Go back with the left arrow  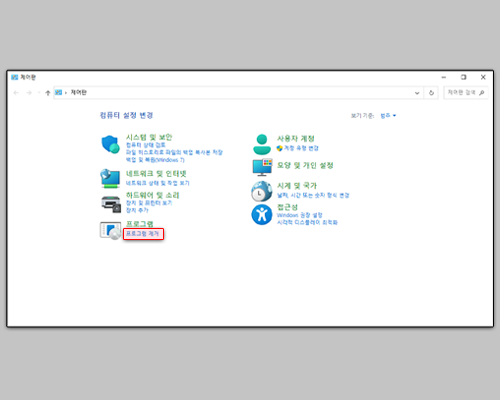[x=16, y=93]
